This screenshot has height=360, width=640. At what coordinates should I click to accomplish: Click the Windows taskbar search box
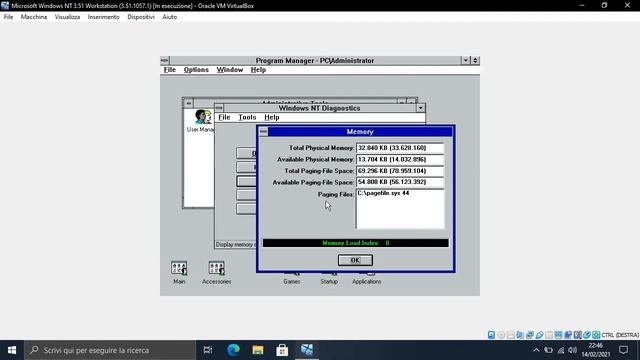(110, 350)
